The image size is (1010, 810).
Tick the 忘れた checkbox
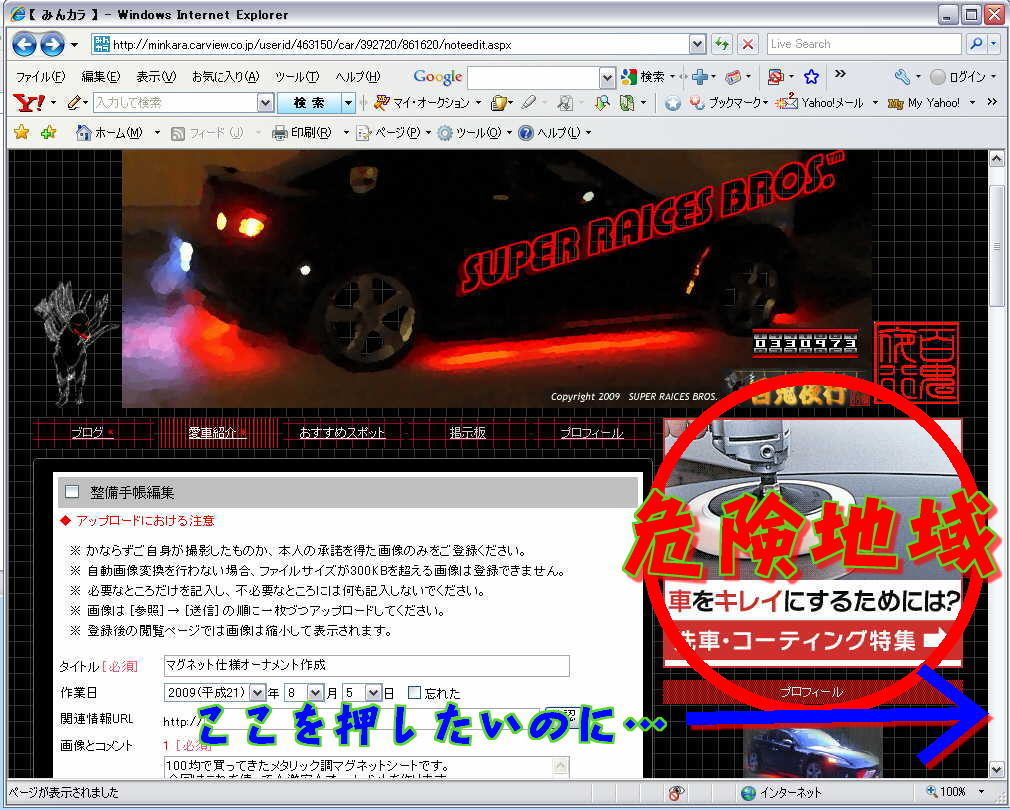pyautogui.click(x=414, y=692)
